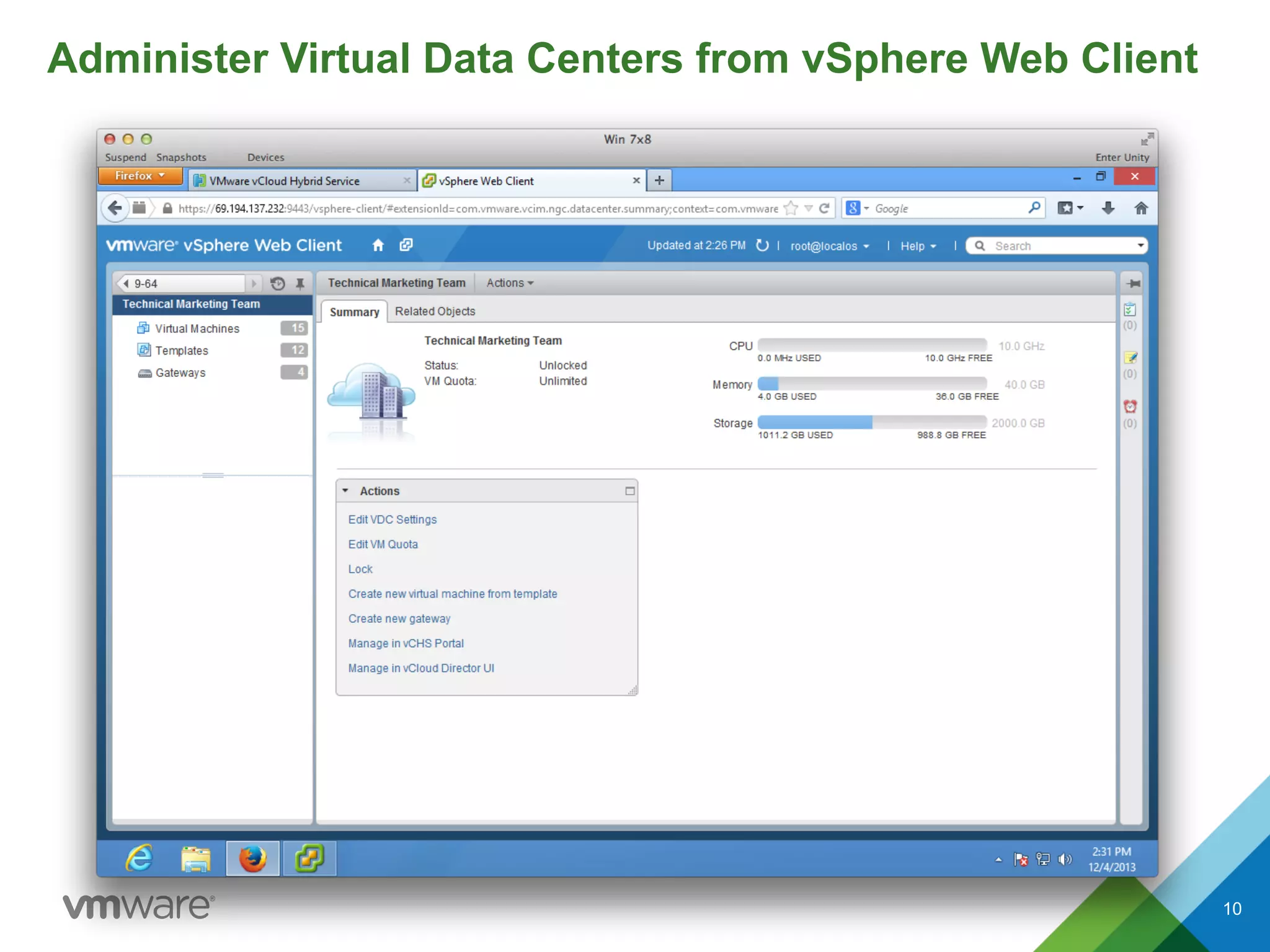Screen dimensions: 1270x952
Task: Click the Firefox back arrow button
Action: coord(115,208)
